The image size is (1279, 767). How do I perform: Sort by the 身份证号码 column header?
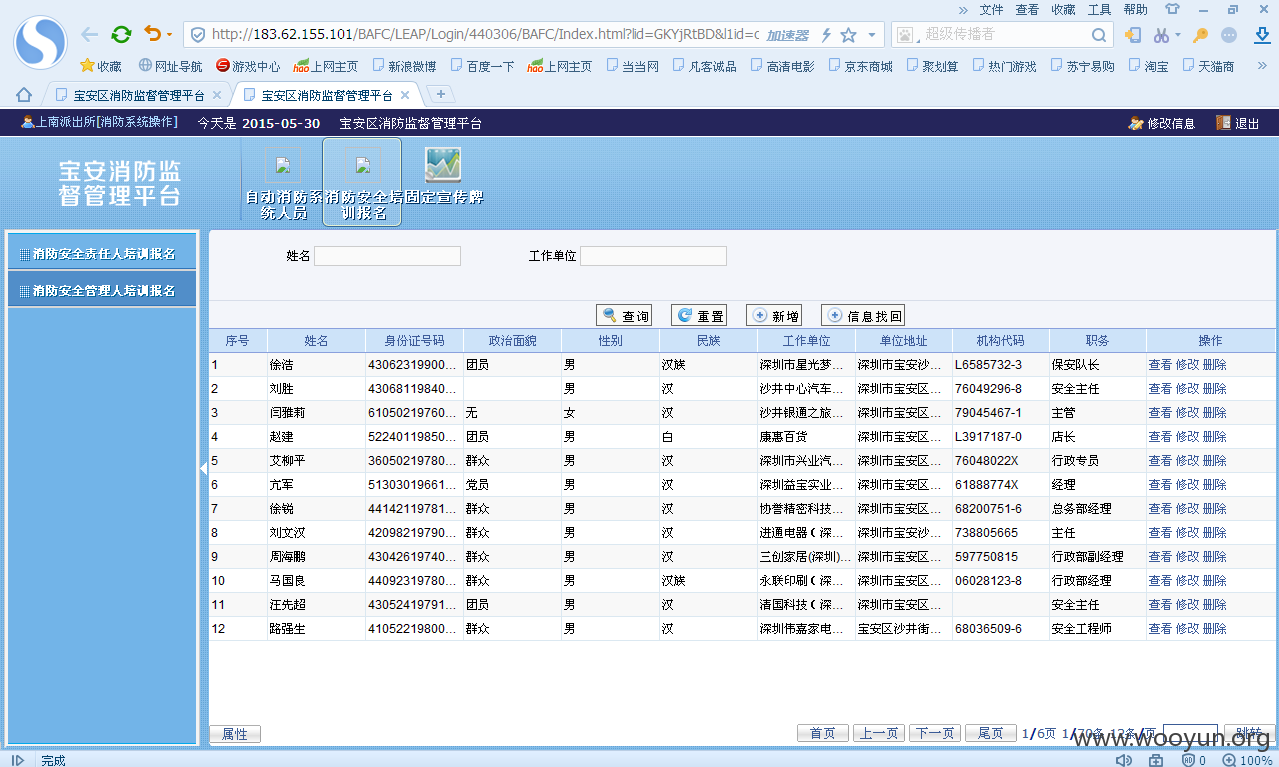pyautogui.click(x=414, y=341)
